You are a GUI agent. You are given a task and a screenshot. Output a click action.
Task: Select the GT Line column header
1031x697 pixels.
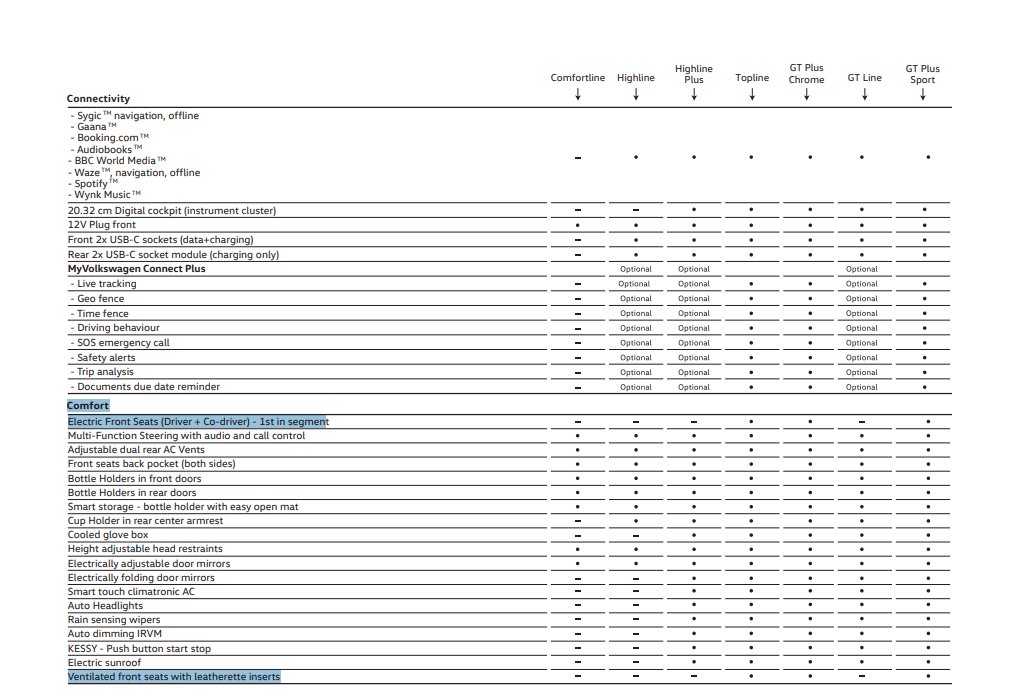pos(864,78)
